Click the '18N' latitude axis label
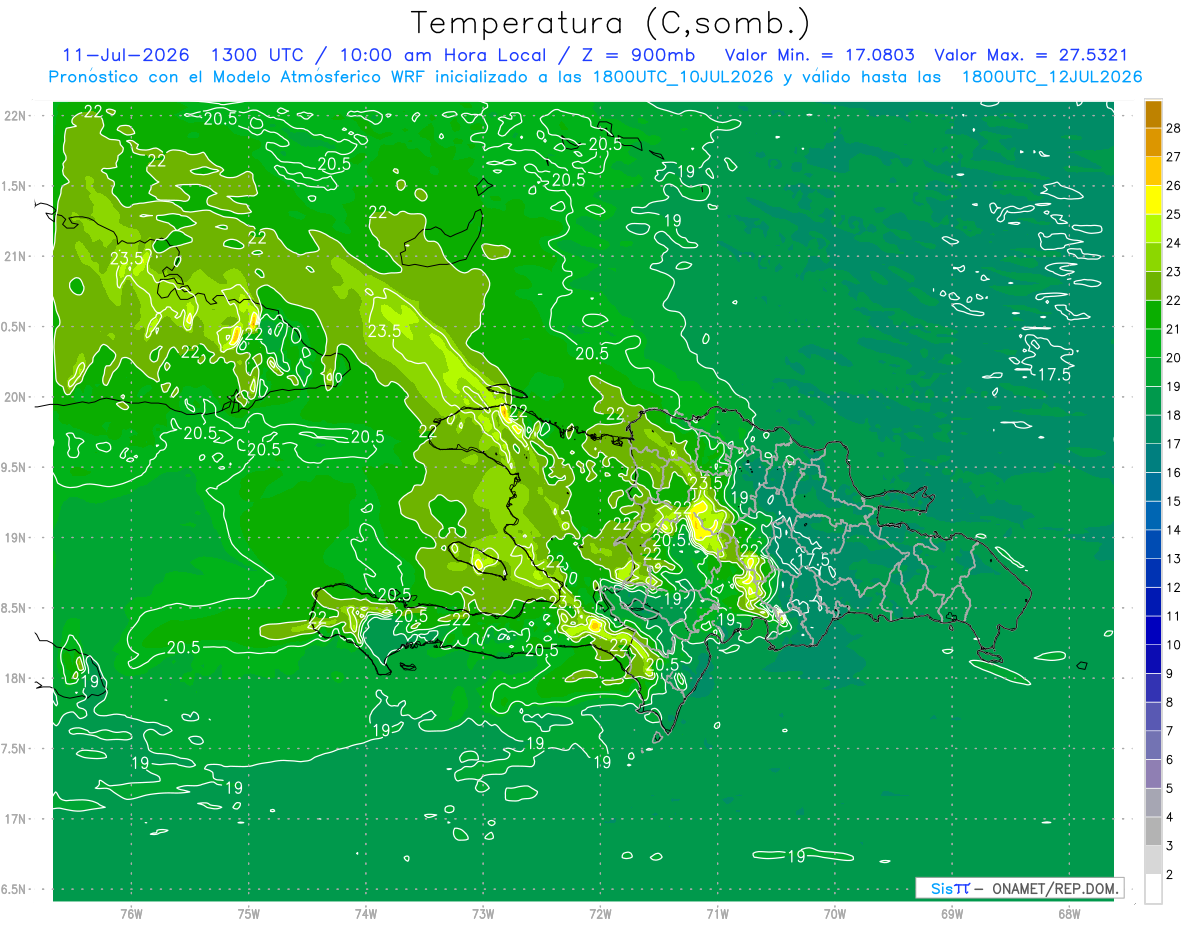This screenshot has width=1200, height=927. coord(17,678)
